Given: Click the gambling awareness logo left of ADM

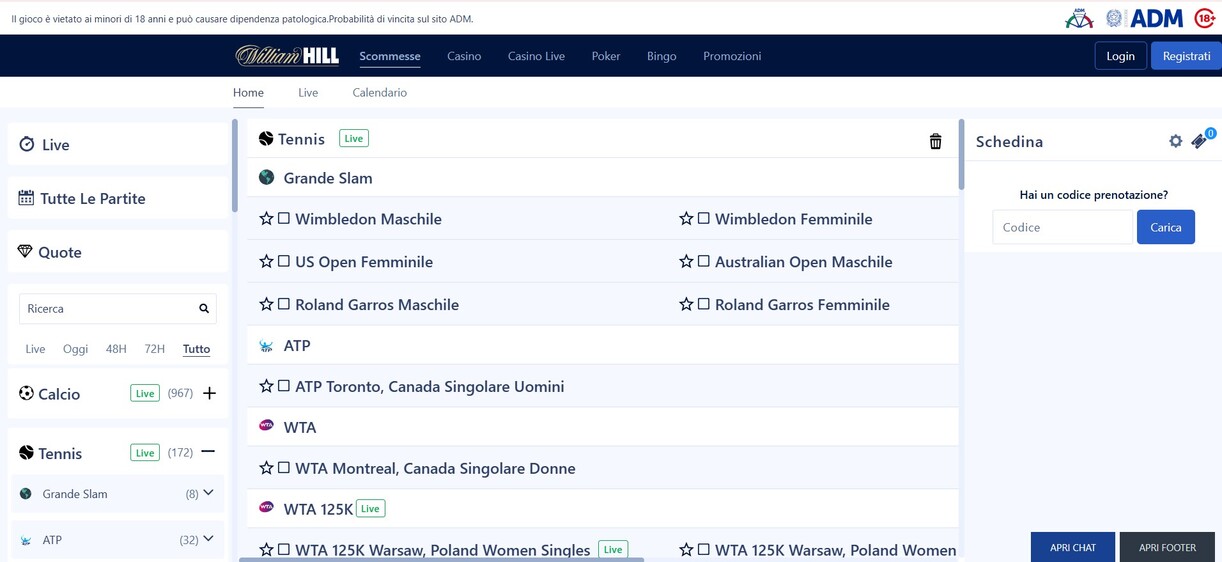Looking at the screenshot, I should click(x=1079, y=18).
